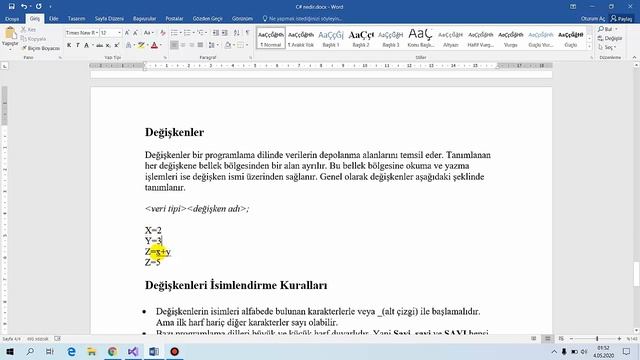Click the Bul (Find) button
640x360 pixels.
[607, 29]
